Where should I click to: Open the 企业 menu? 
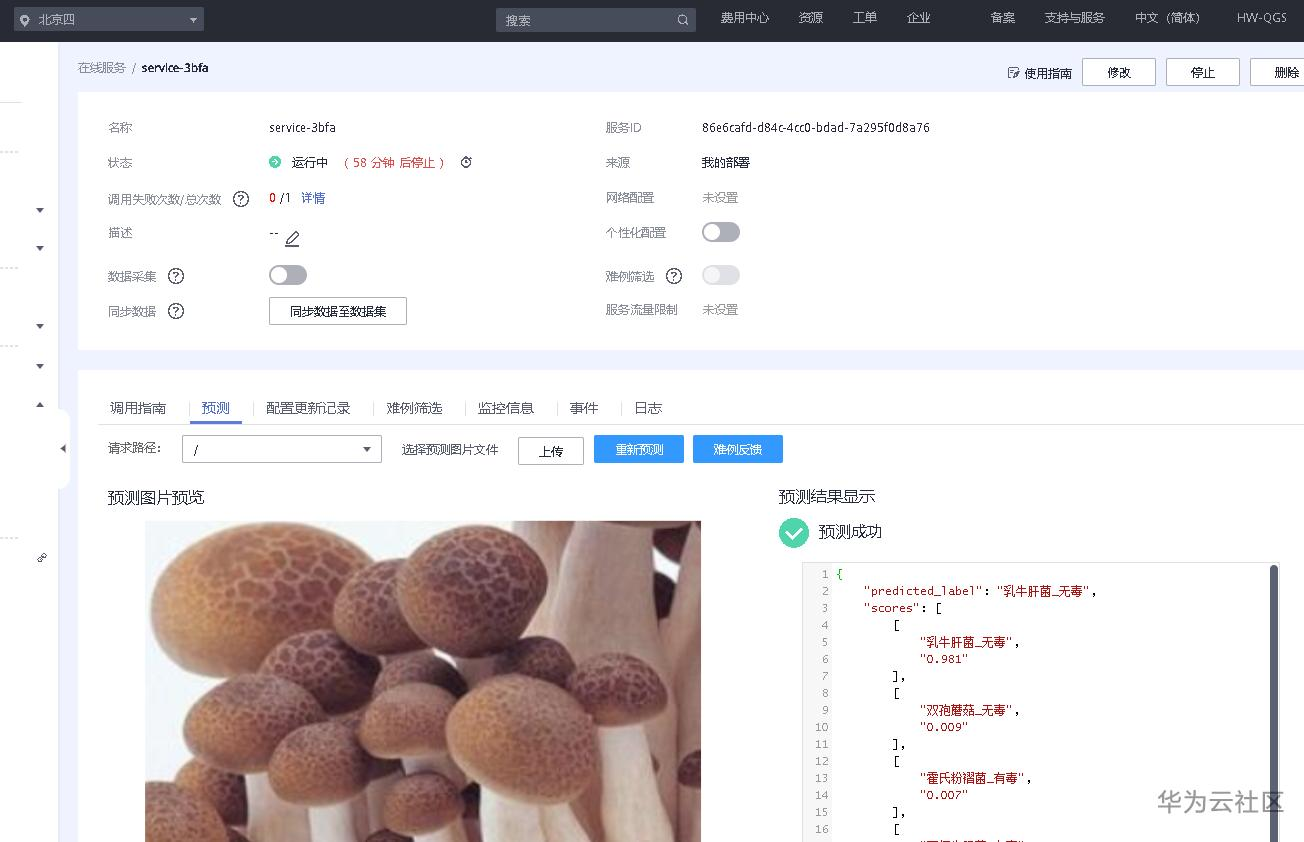(x=919, y=18)
